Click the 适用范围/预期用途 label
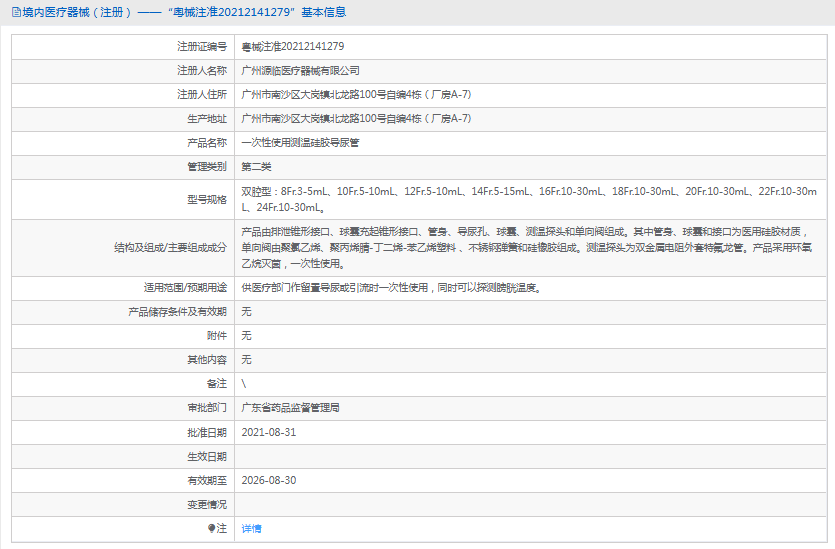This screenshot has width=835, height=549. point(185,288)
